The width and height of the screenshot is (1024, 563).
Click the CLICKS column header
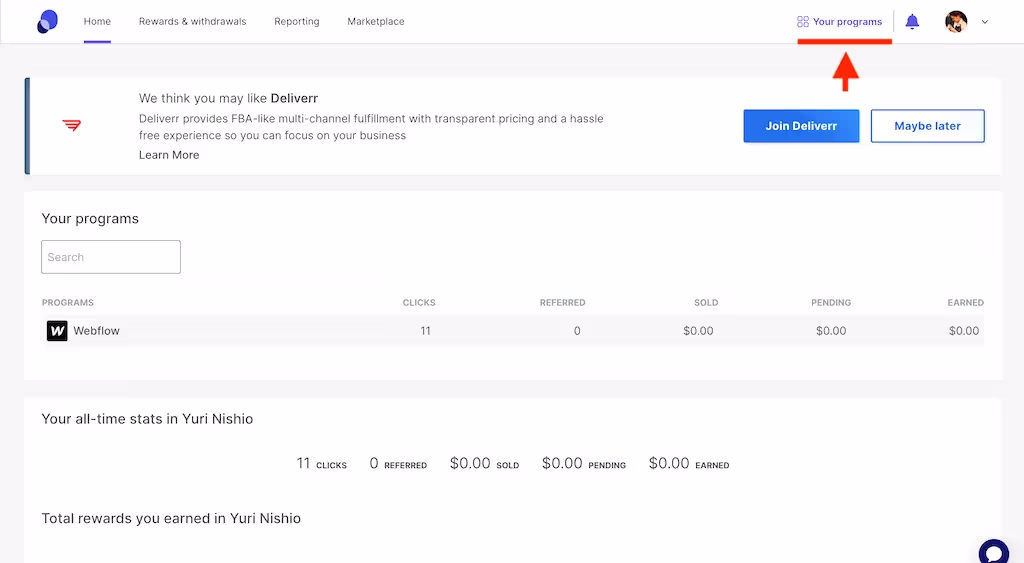pos(419,302)
